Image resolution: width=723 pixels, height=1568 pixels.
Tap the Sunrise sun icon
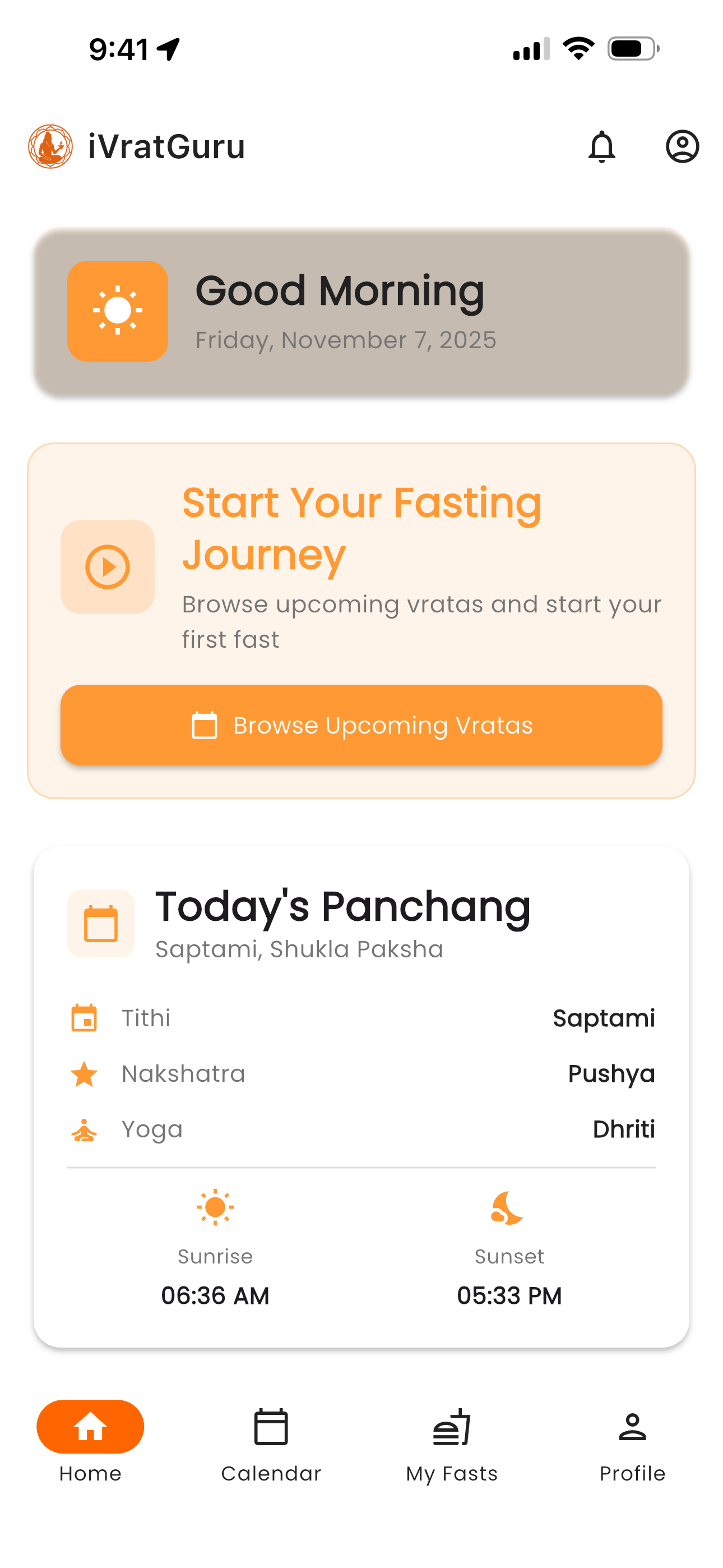point(215,1207)
